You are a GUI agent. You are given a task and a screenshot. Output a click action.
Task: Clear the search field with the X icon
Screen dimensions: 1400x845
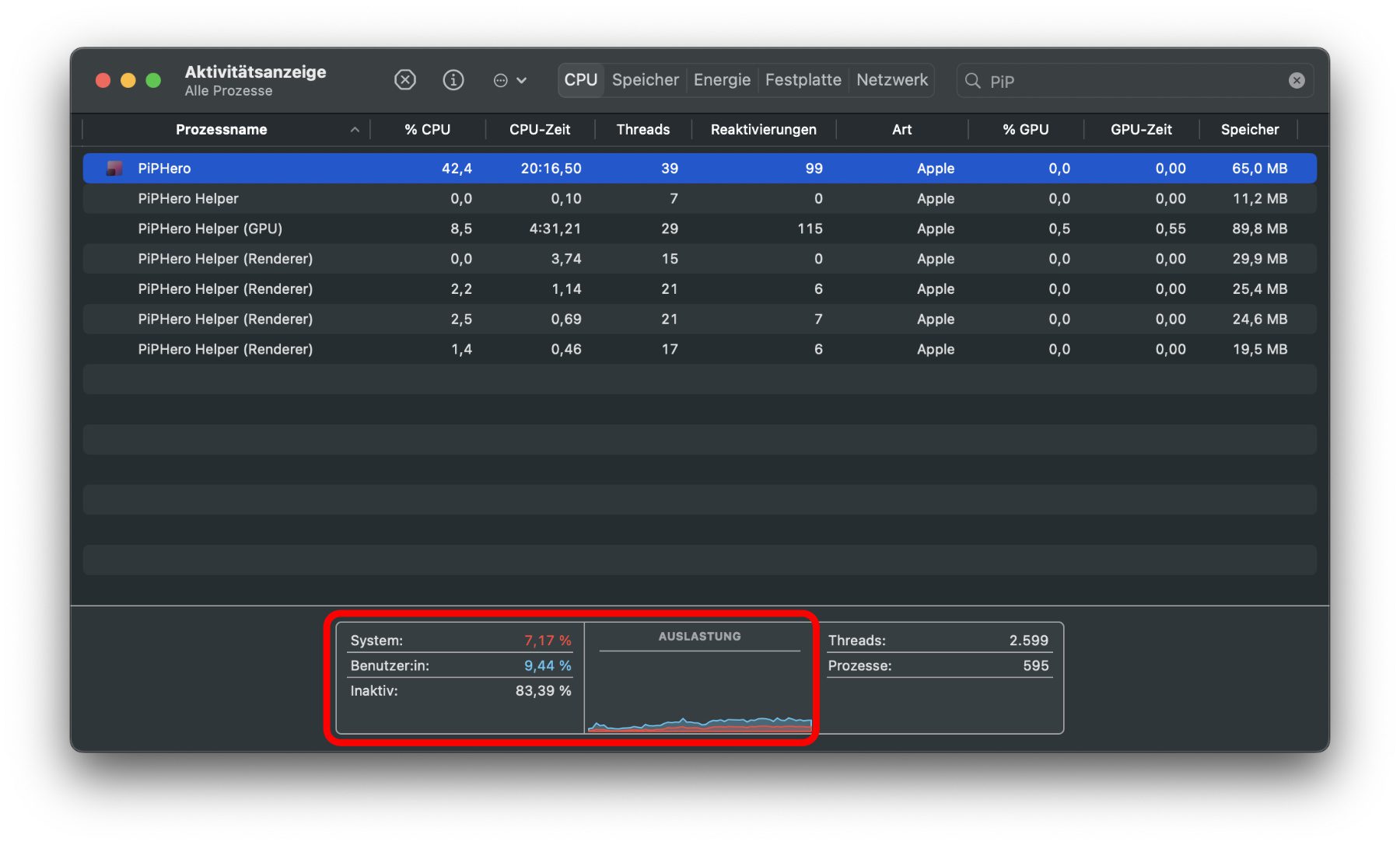[x=1297, y=80]
